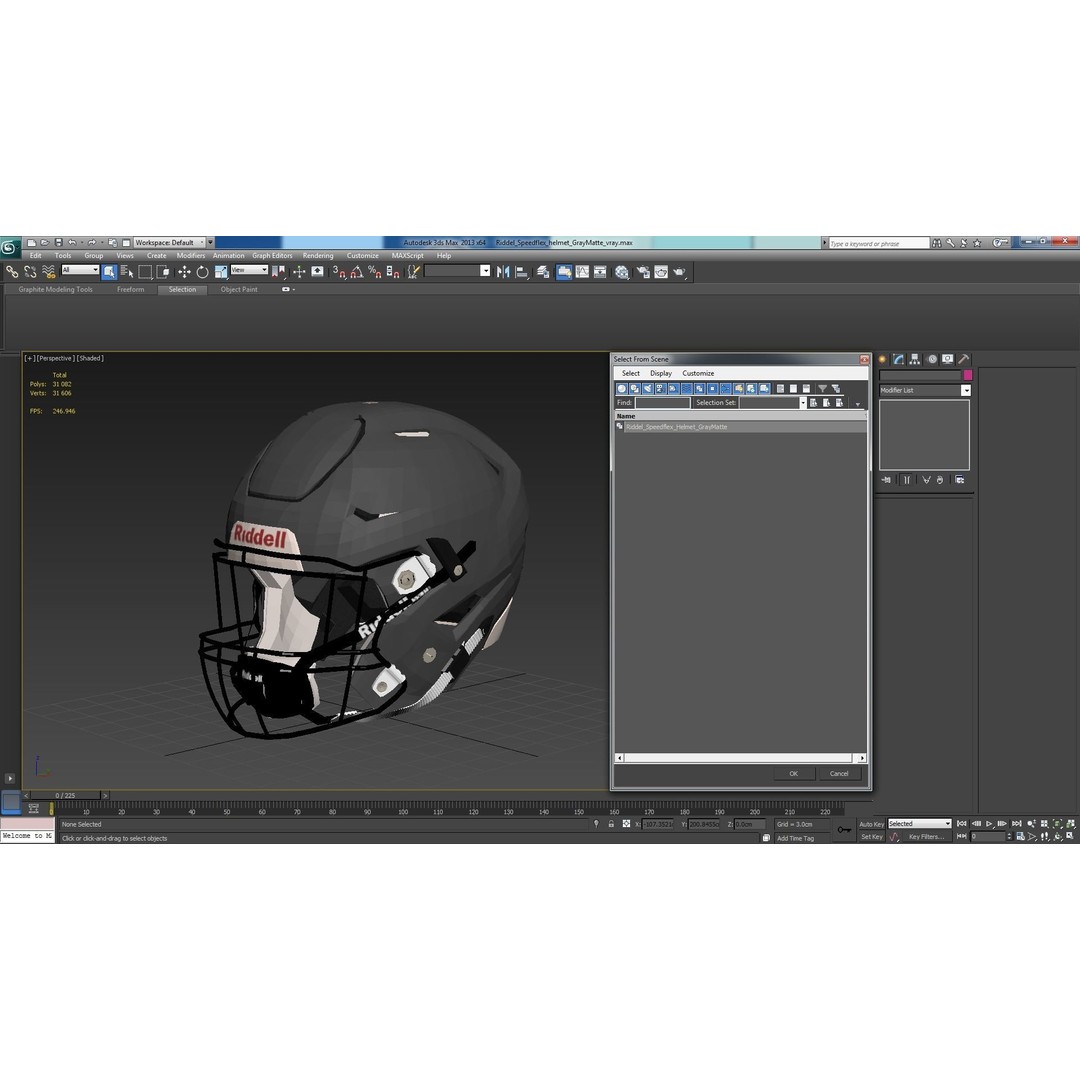Click the magenta object color swatch
Viewport: 1080px width, 1080px height.
(x=967, y=375)
